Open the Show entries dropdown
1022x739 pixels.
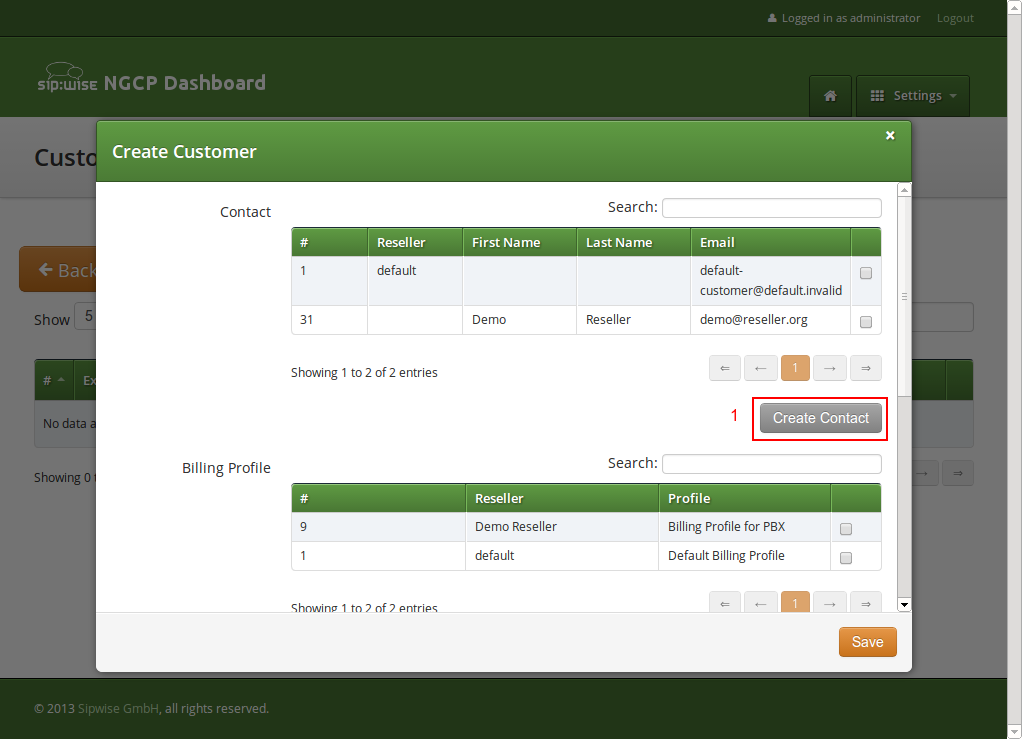87,316
